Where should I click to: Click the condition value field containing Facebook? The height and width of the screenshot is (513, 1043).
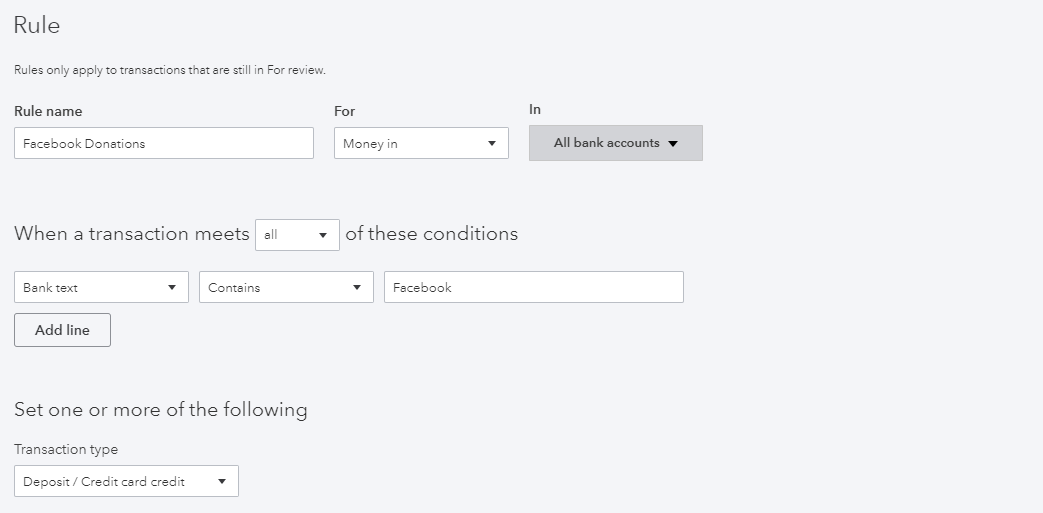[533, 287]
